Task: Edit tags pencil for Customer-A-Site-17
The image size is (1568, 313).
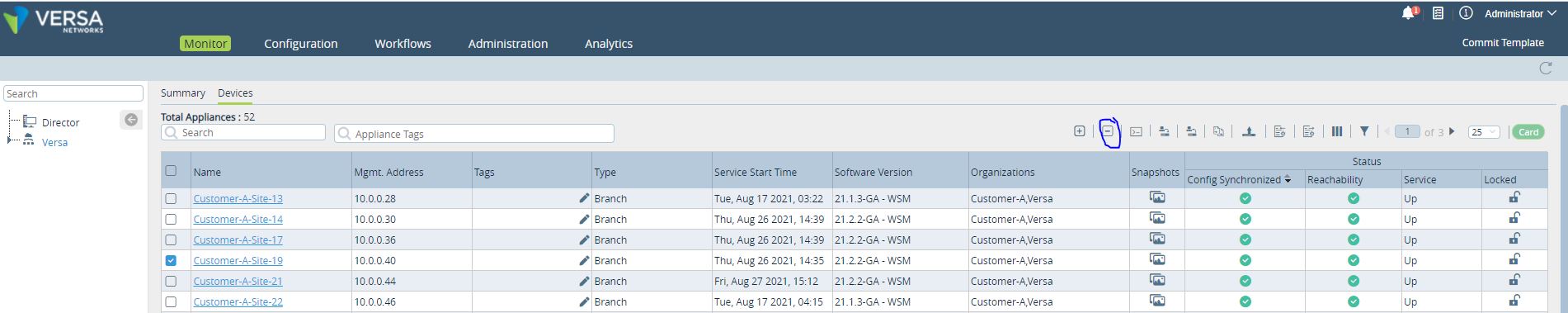Action: 584,239
